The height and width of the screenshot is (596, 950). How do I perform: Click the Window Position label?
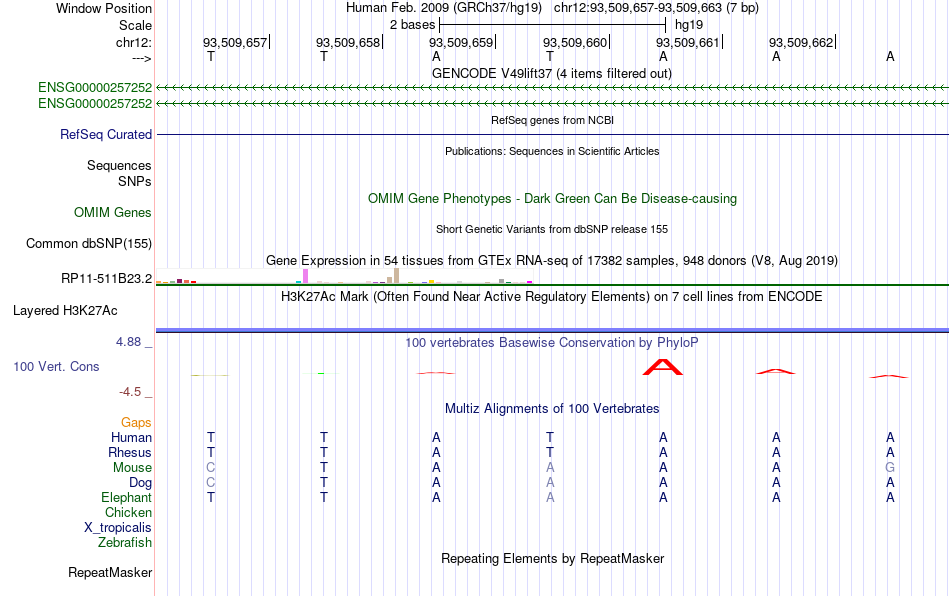[x=104, y=8]
